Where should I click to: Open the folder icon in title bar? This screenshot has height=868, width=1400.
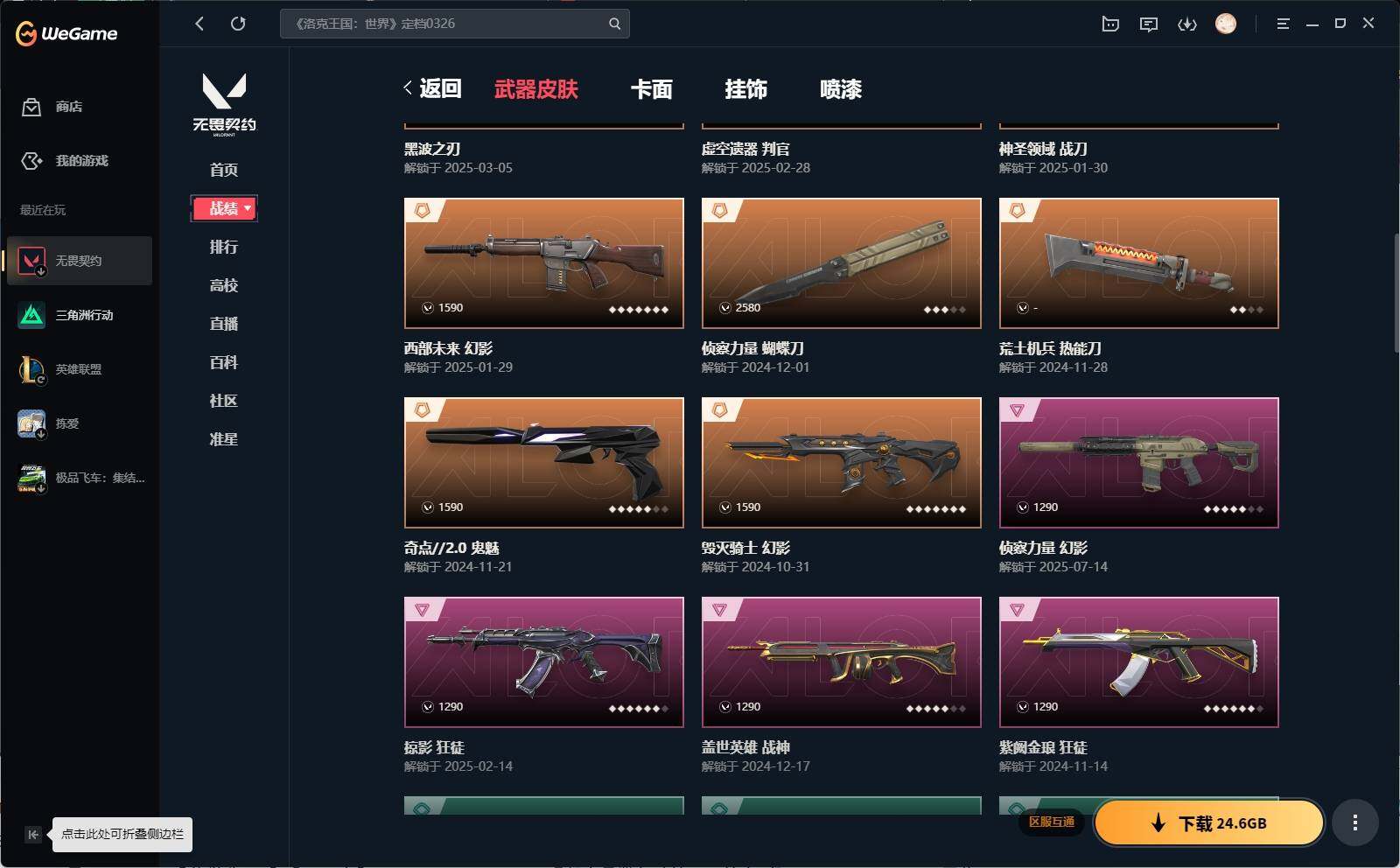click(1110, 24)
